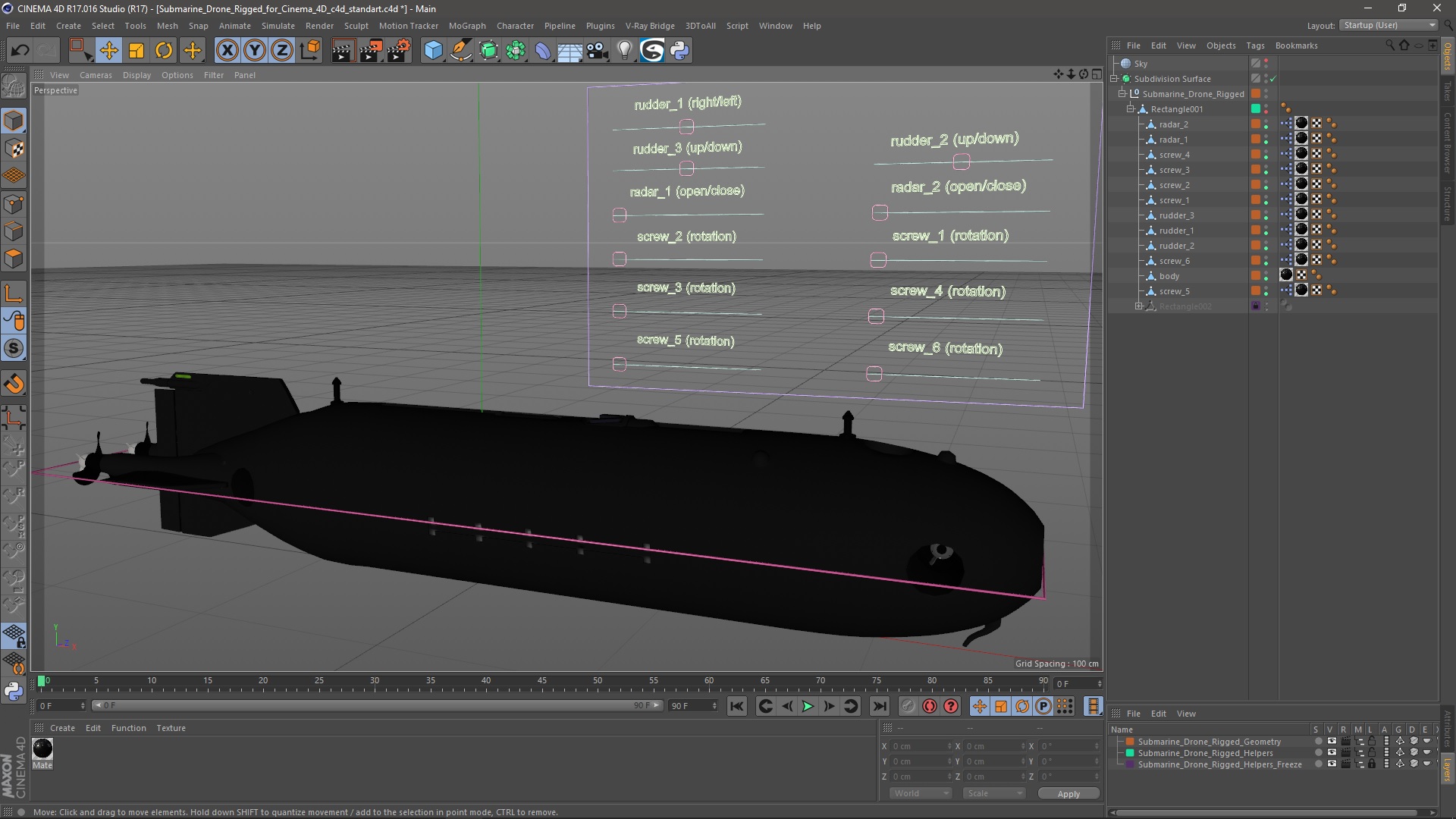
Task: Toggle Z axis lock
Action: click(282, 51)
